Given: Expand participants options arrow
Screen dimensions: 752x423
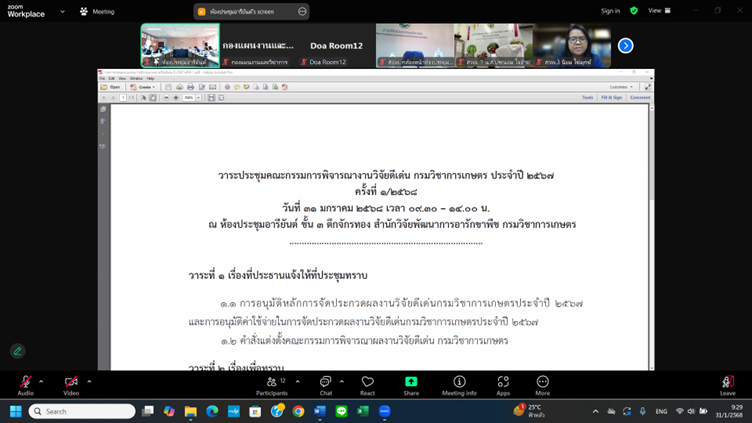Looking at the screenshot, I should tap(297, 382).
